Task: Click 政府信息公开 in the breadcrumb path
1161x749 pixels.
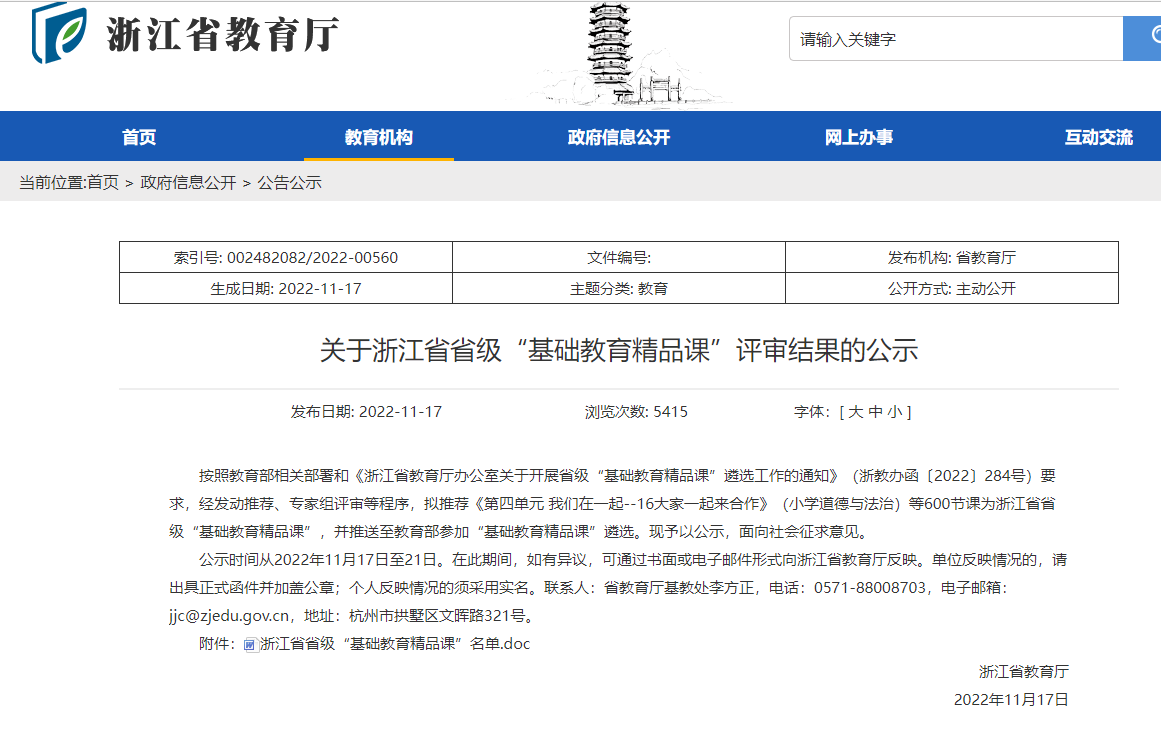Action: click(x=188, y=183)
